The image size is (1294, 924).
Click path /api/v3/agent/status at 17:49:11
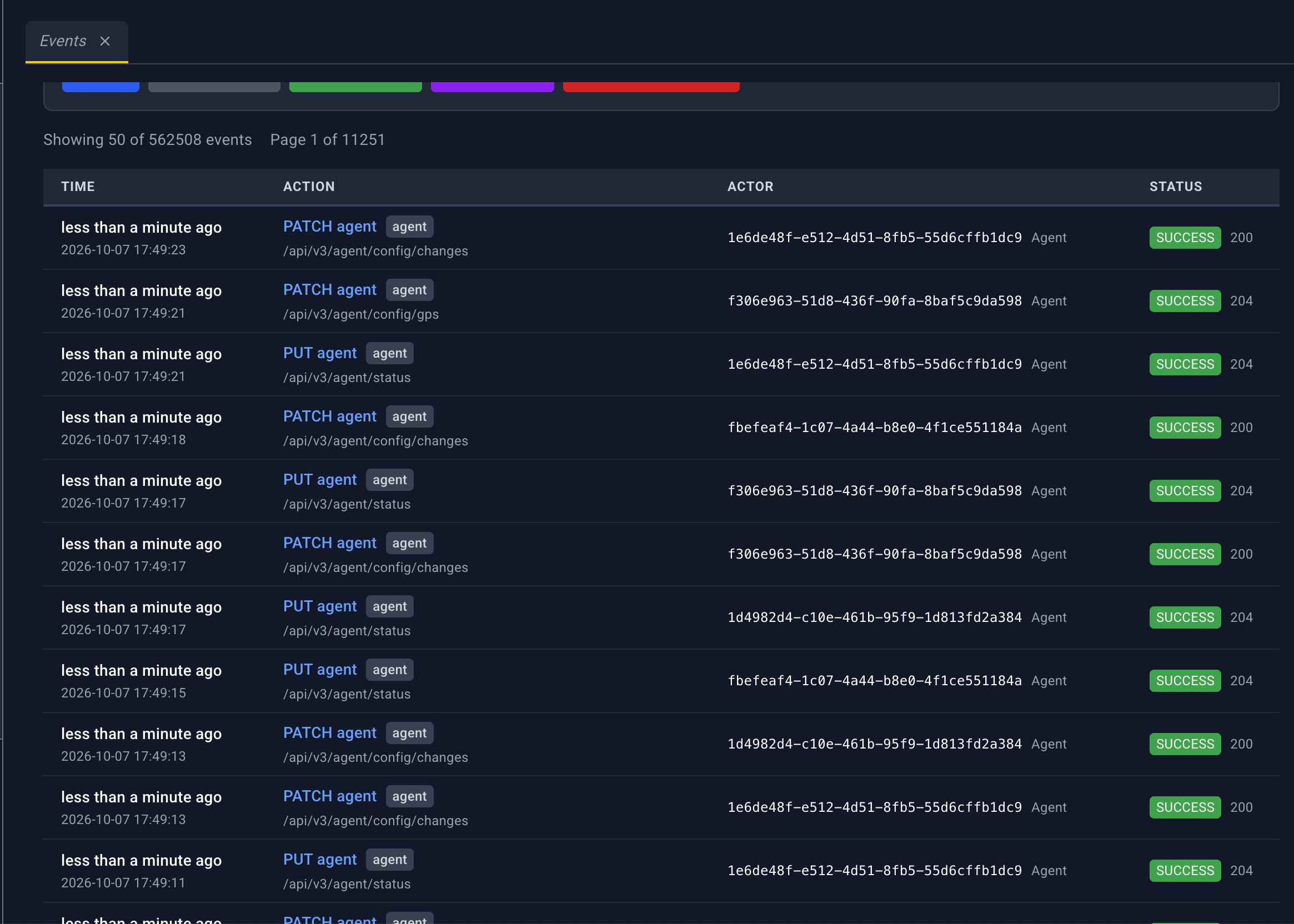pos(347,883)
